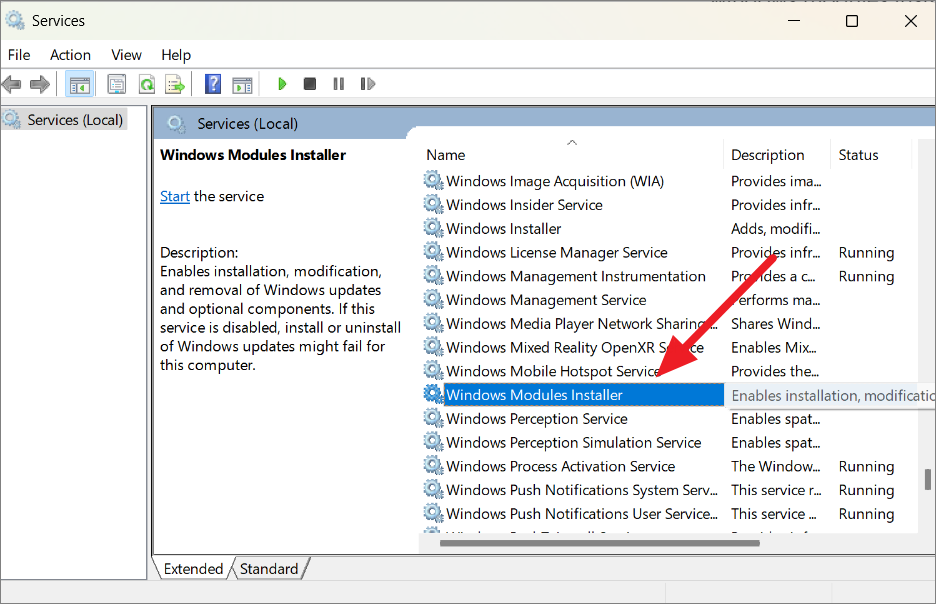
Task: Select the Windows Installer service name
Action: [504, 229]
